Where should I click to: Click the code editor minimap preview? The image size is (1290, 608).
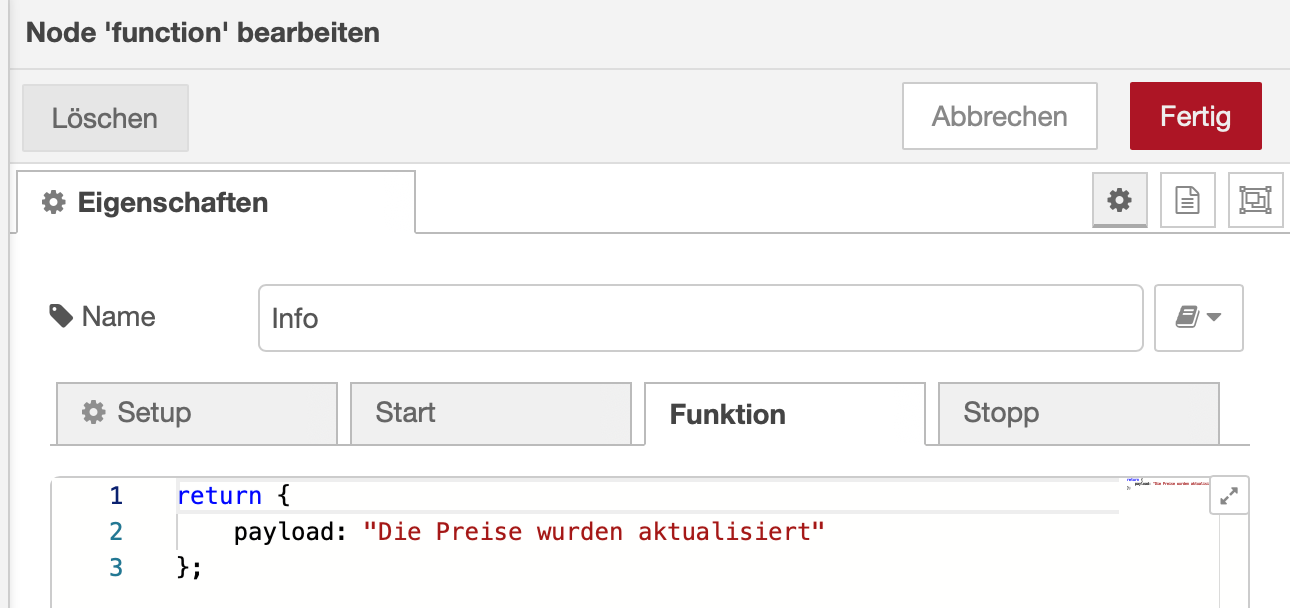[1162, 485]
